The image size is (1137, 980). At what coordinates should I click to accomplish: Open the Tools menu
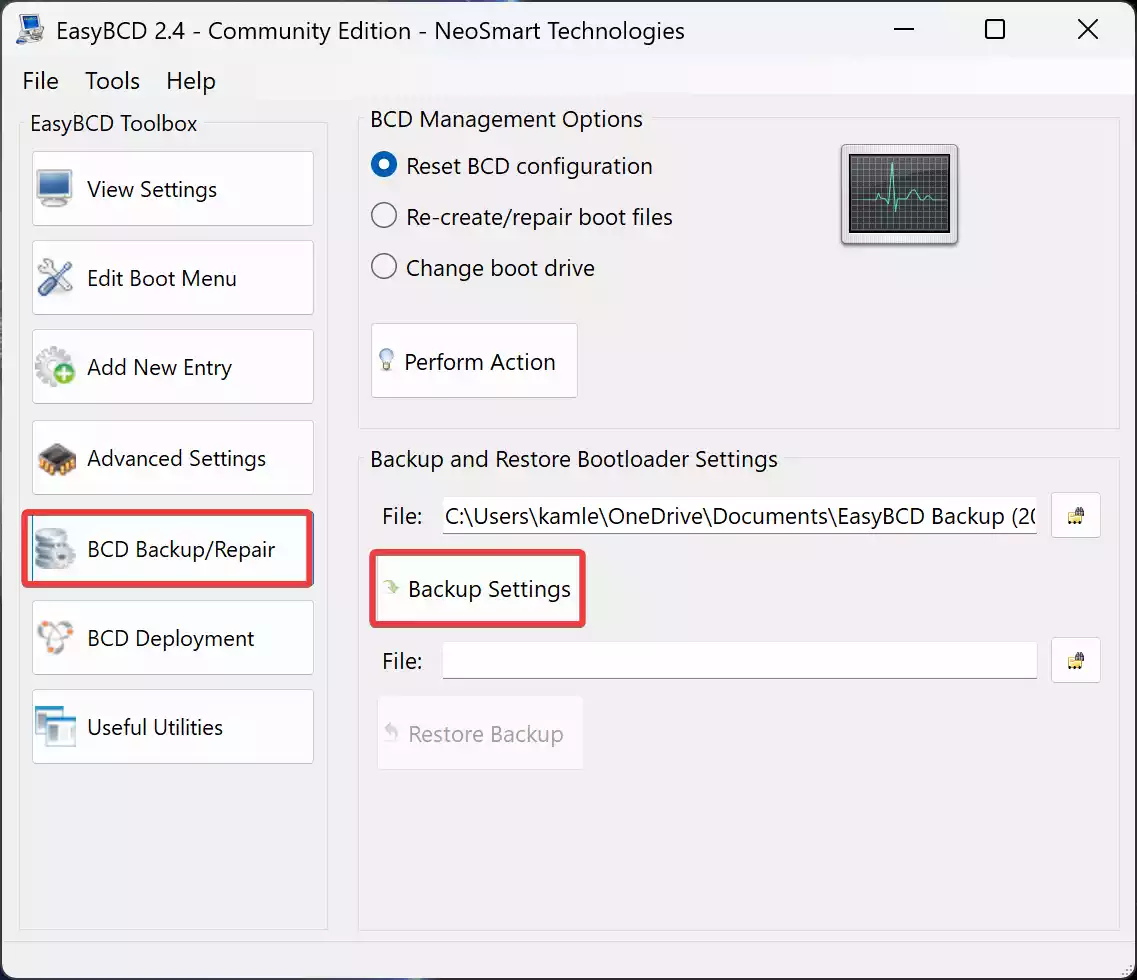point(112,81)
